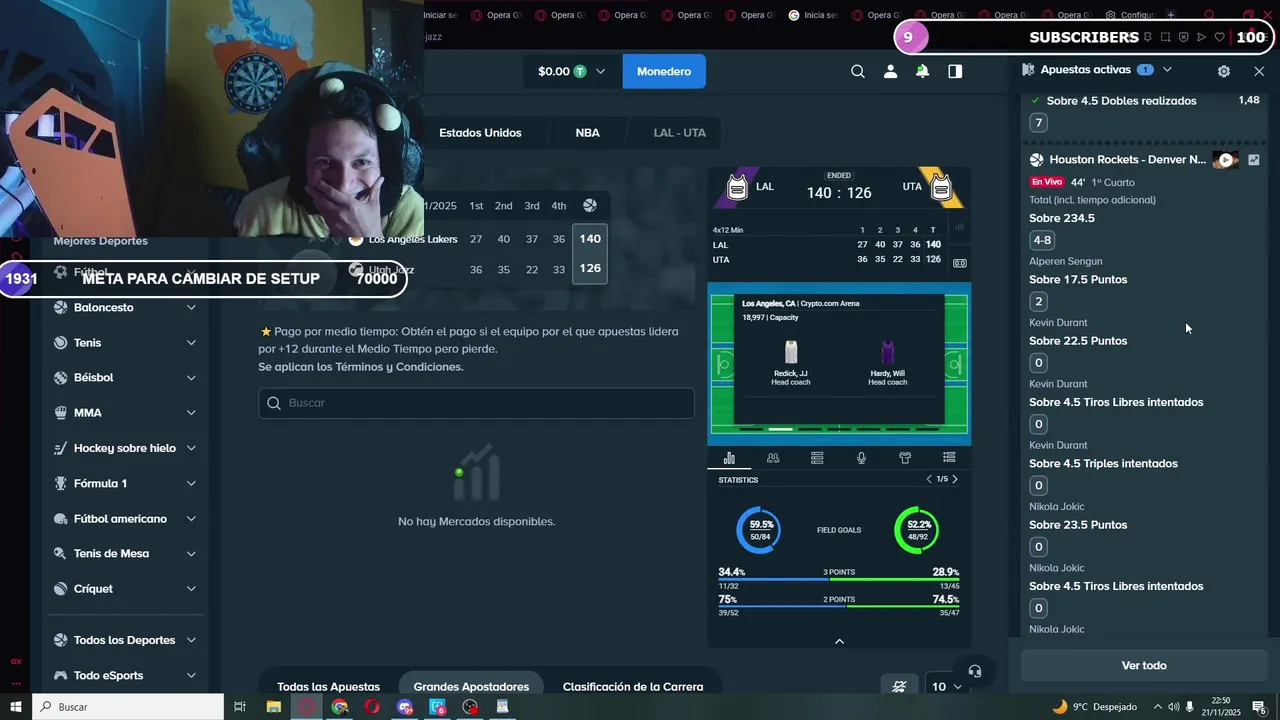The height and width of the screenshot is (720, 1280).
Task: Select Sobre 4.5 Dobles realizados bet
Action: (x=1121, y=101)
